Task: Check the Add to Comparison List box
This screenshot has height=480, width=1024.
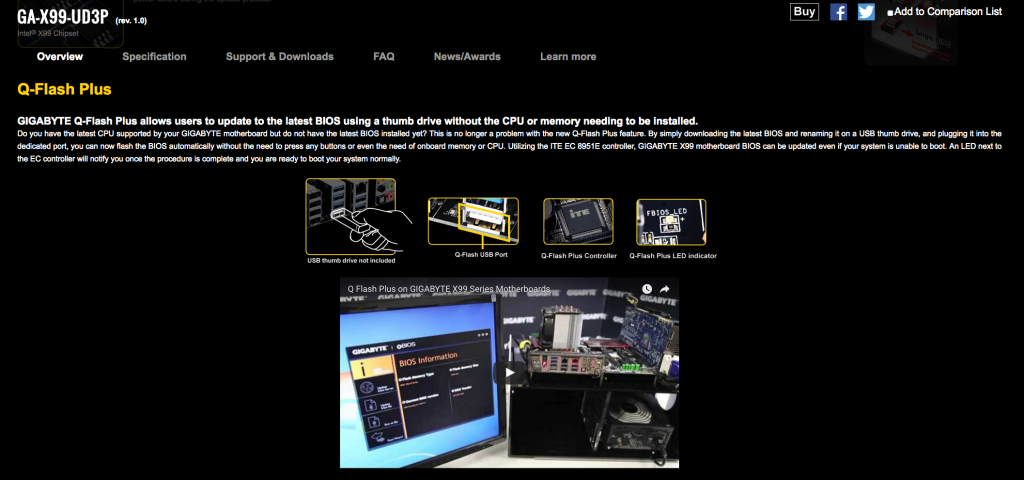Action: (890, 13)
